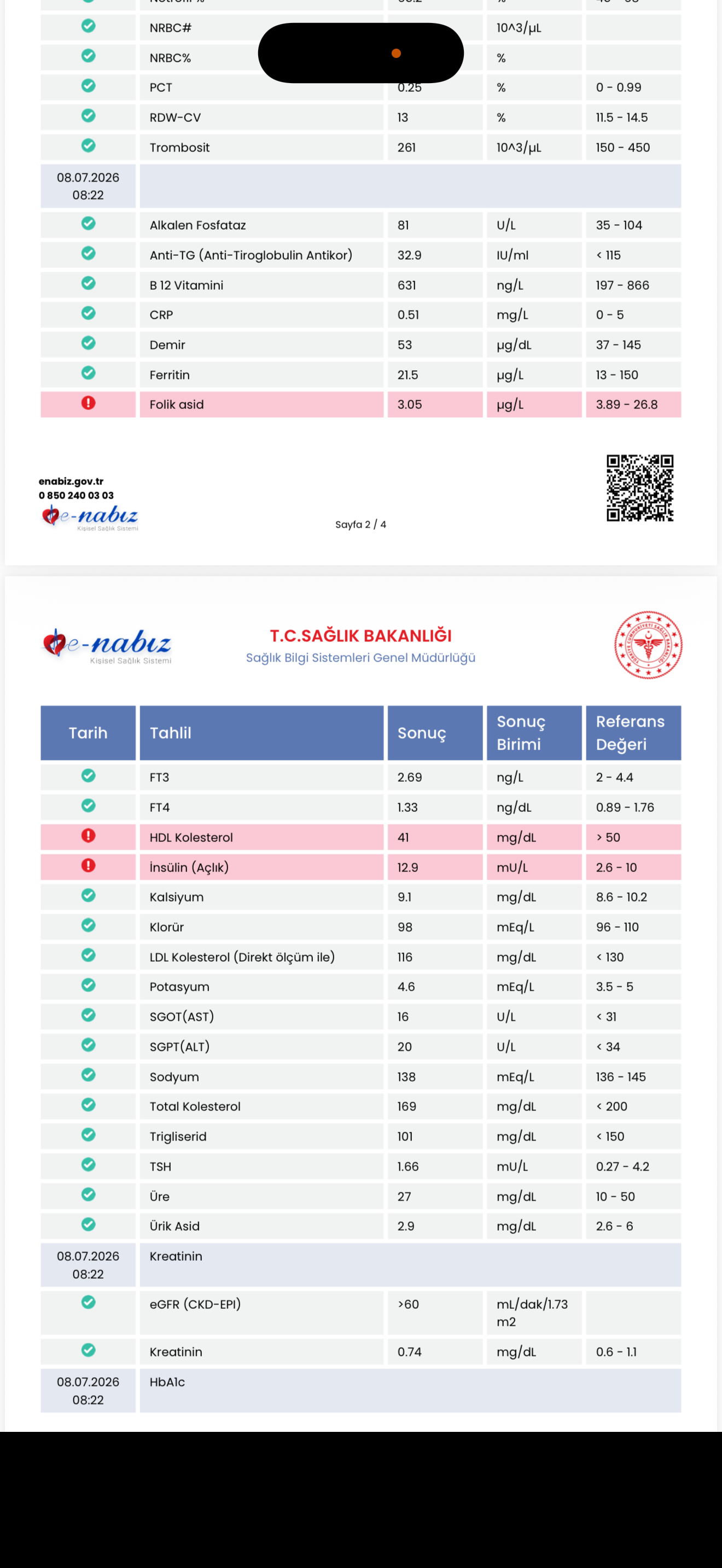Click the red alert icon for HDL Kolesterol
The height and width of the screenshot is (1568, 722).
[88, 836]
